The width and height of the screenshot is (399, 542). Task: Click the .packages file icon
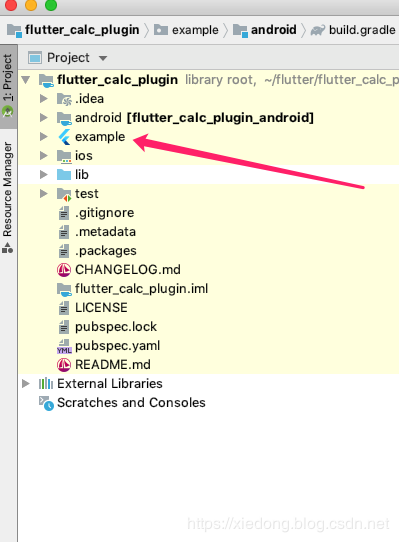[64, 251]
